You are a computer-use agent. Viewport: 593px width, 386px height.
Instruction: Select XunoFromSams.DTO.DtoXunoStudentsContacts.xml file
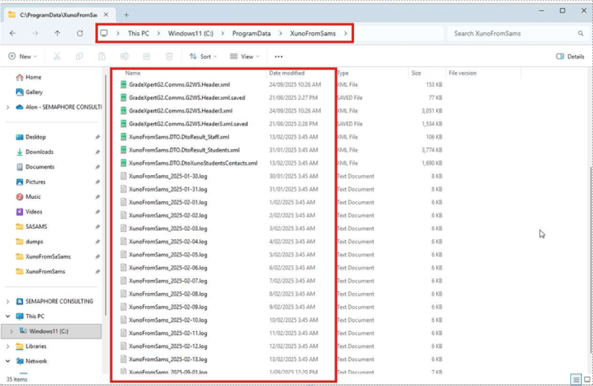(x=193, y=163)
